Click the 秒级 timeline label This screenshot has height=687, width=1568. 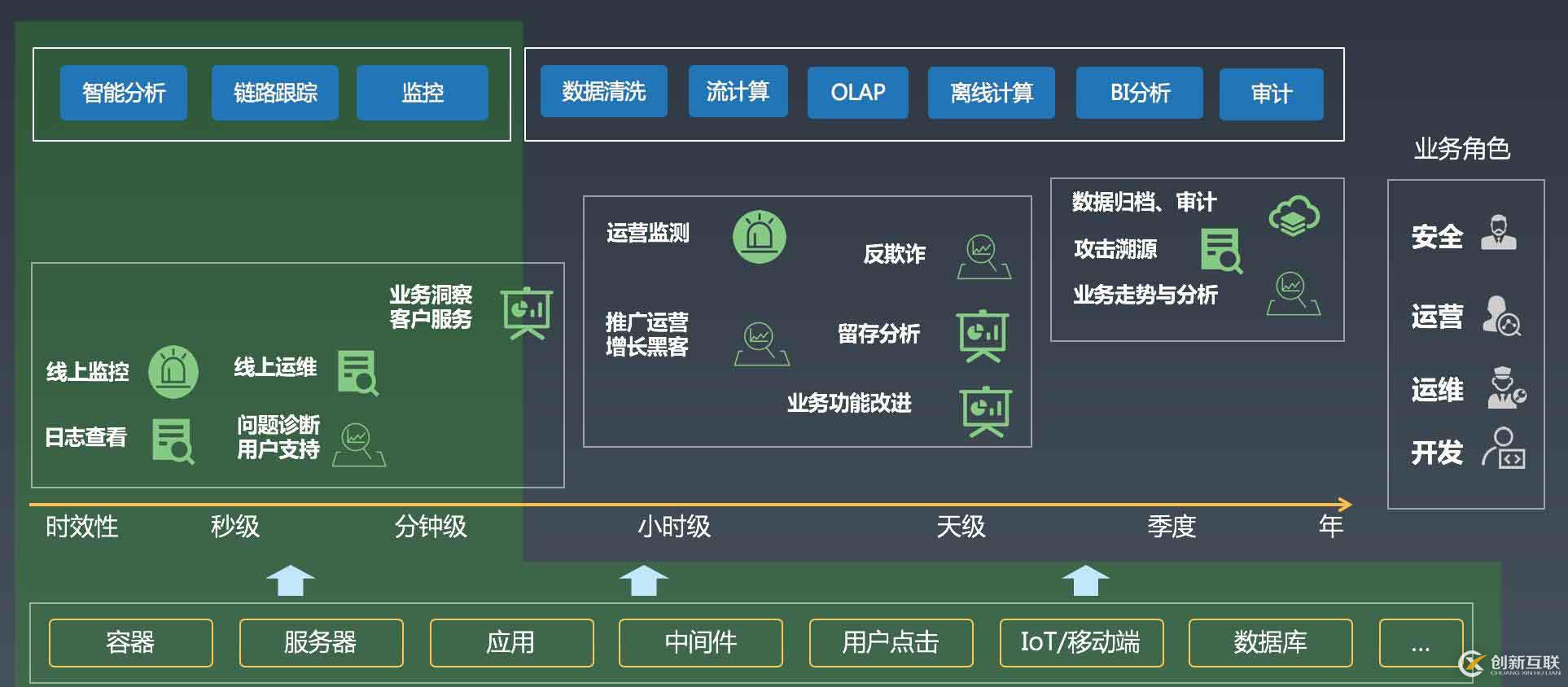point(235,527)
